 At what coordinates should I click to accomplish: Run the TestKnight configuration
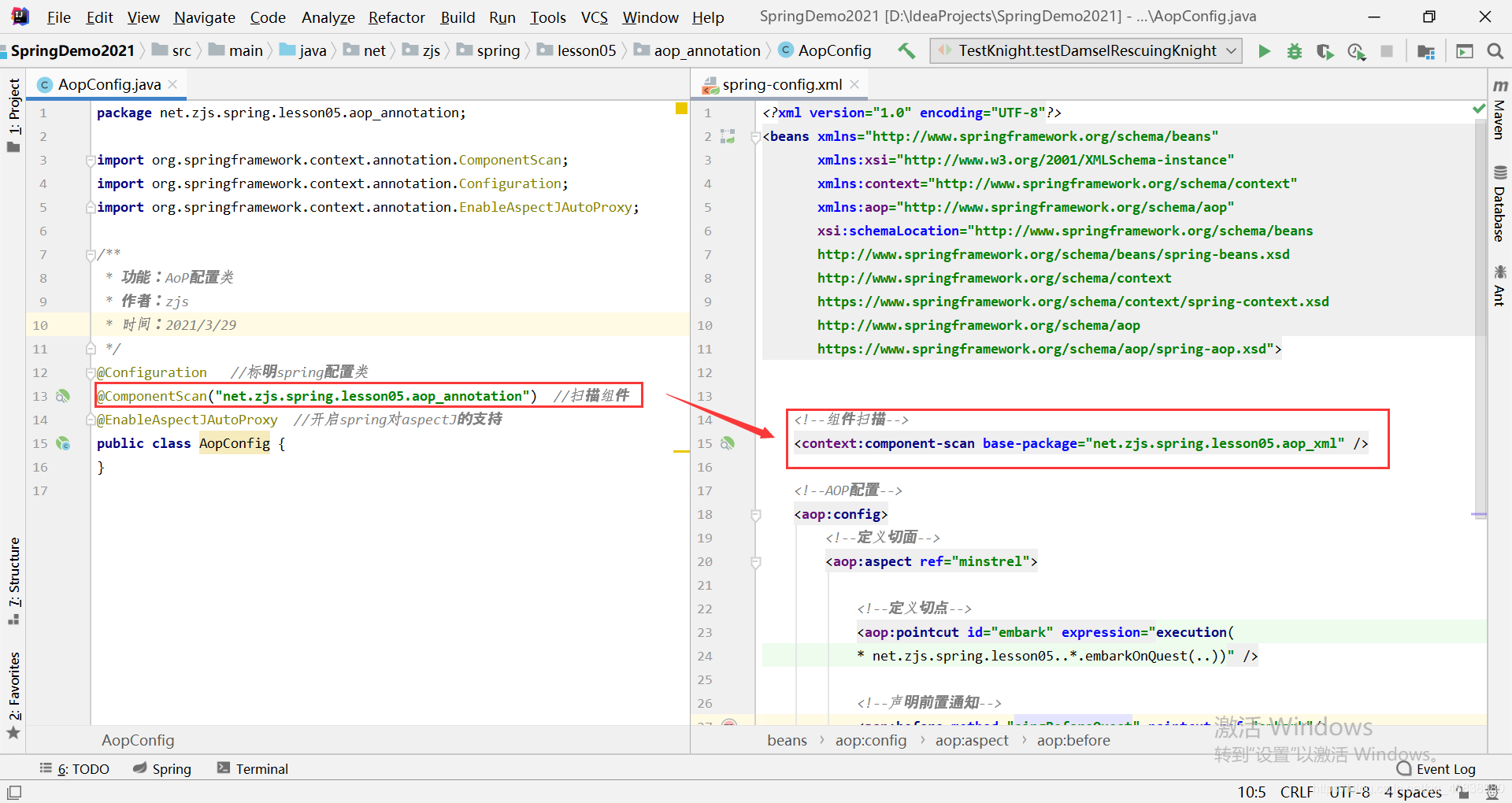pyautogui.click(x=1264, y=51)
